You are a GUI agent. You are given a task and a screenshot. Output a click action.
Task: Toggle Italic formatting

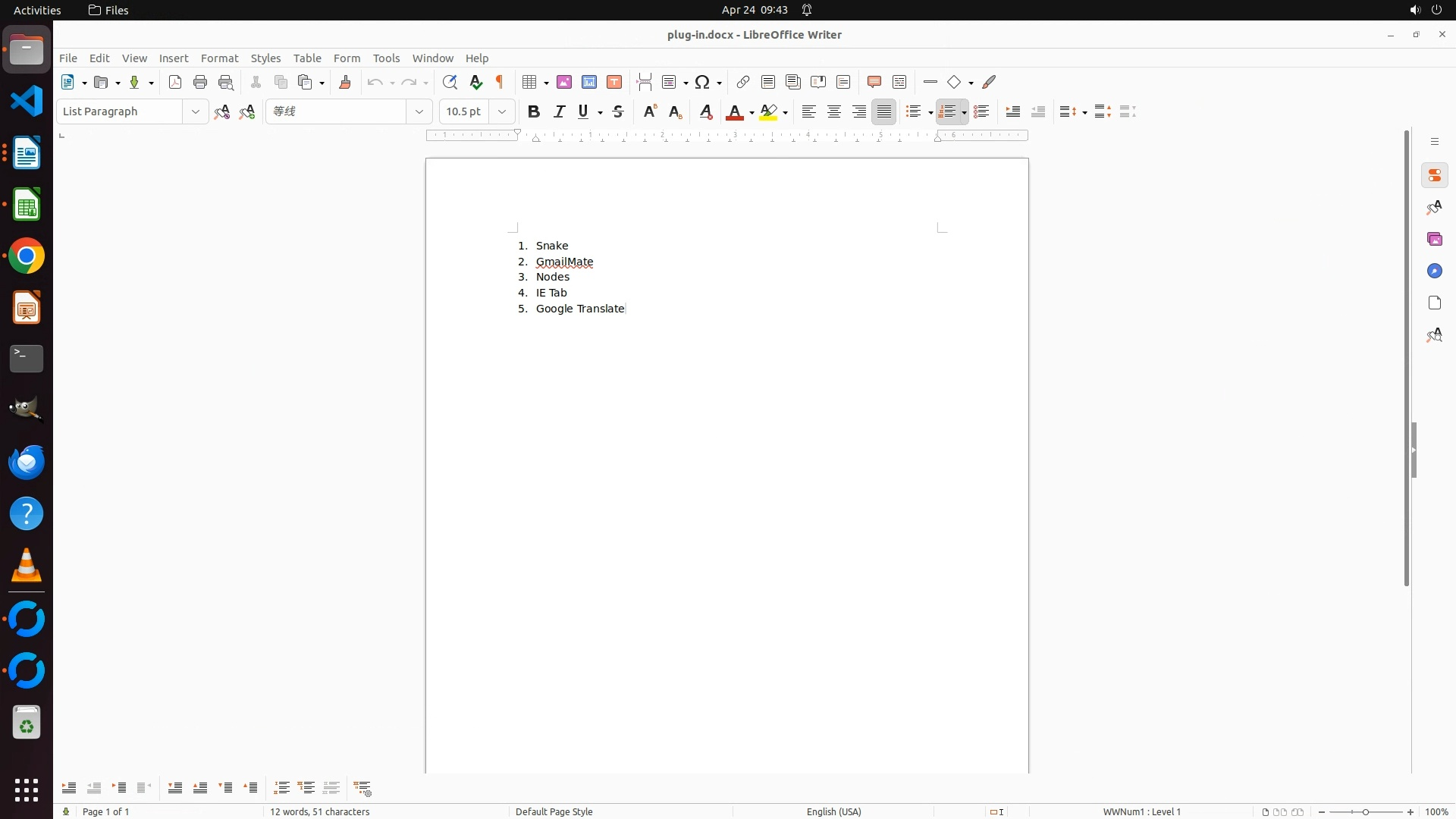[560, 111]
